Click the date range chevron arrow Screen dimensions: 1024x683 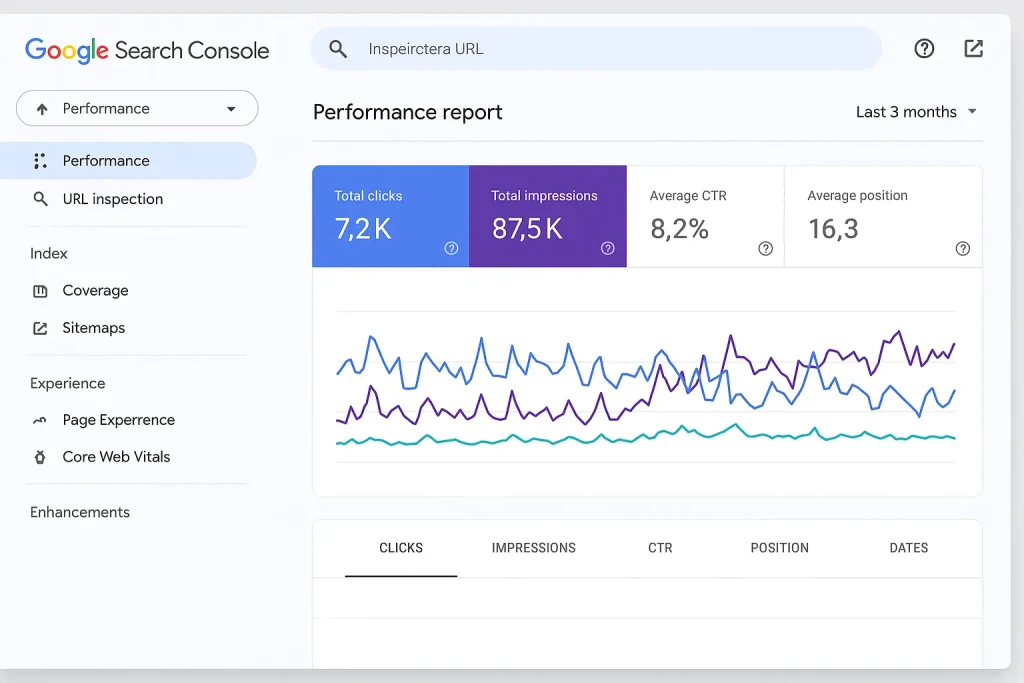click(x=971, y=111)
